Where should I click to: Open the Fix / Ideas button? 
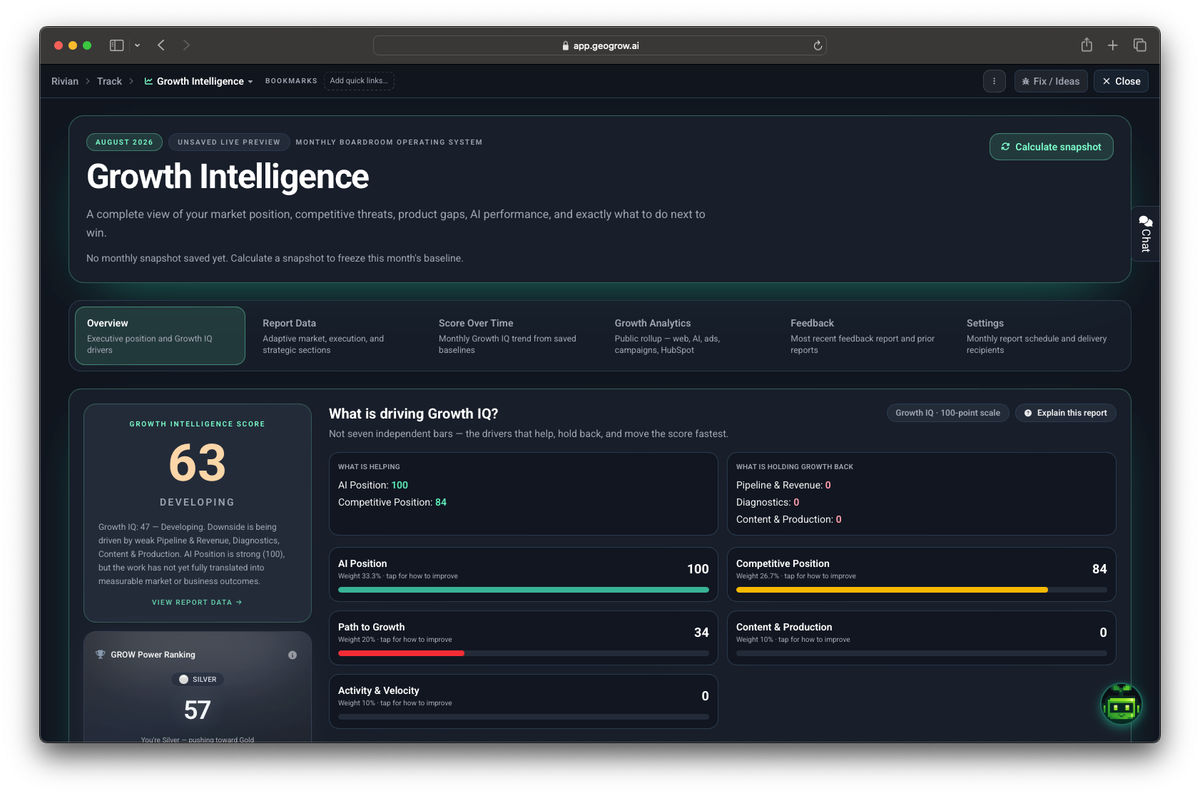(x=1051, y=81)
